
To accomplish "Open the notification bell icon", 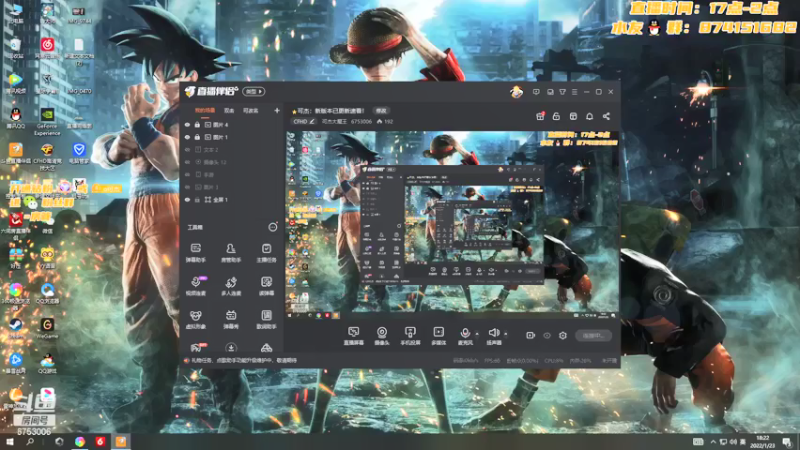I will click(x=589, y=116).
